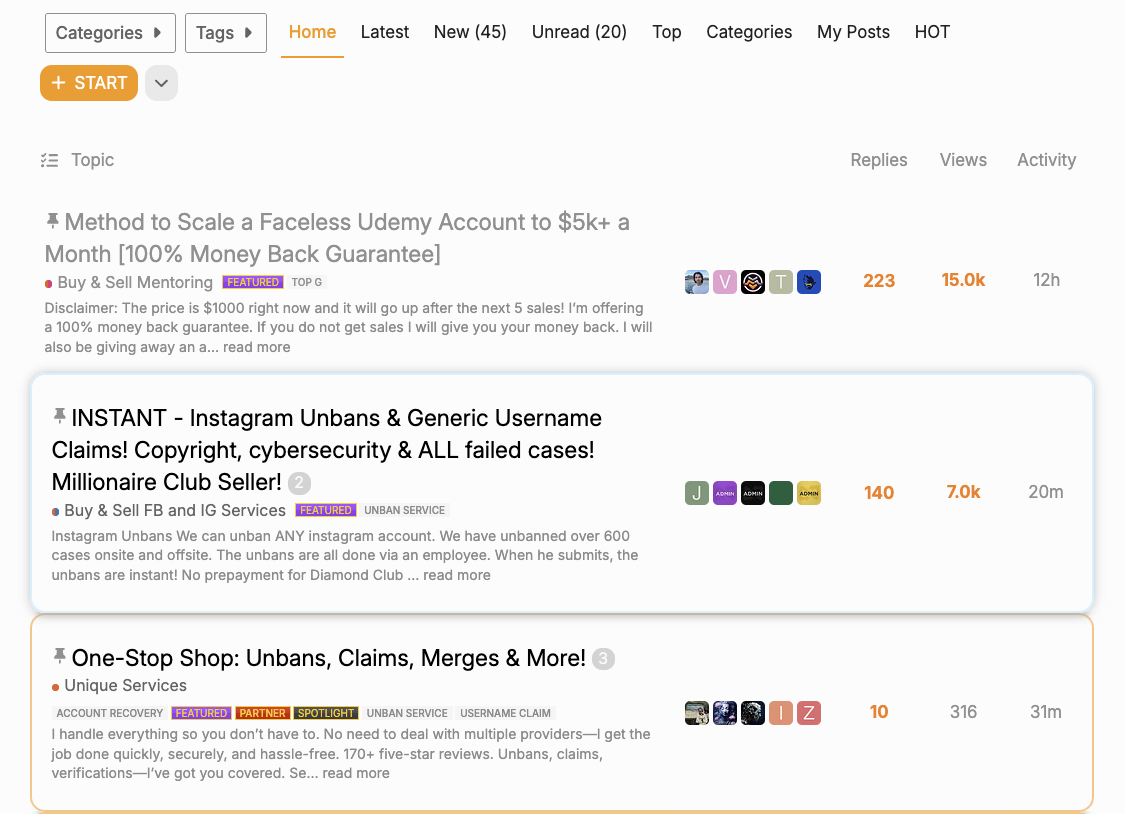The width and height of the screenshot is (1125, 814).
Task: Open the My Posts tab
Action: 853,32
